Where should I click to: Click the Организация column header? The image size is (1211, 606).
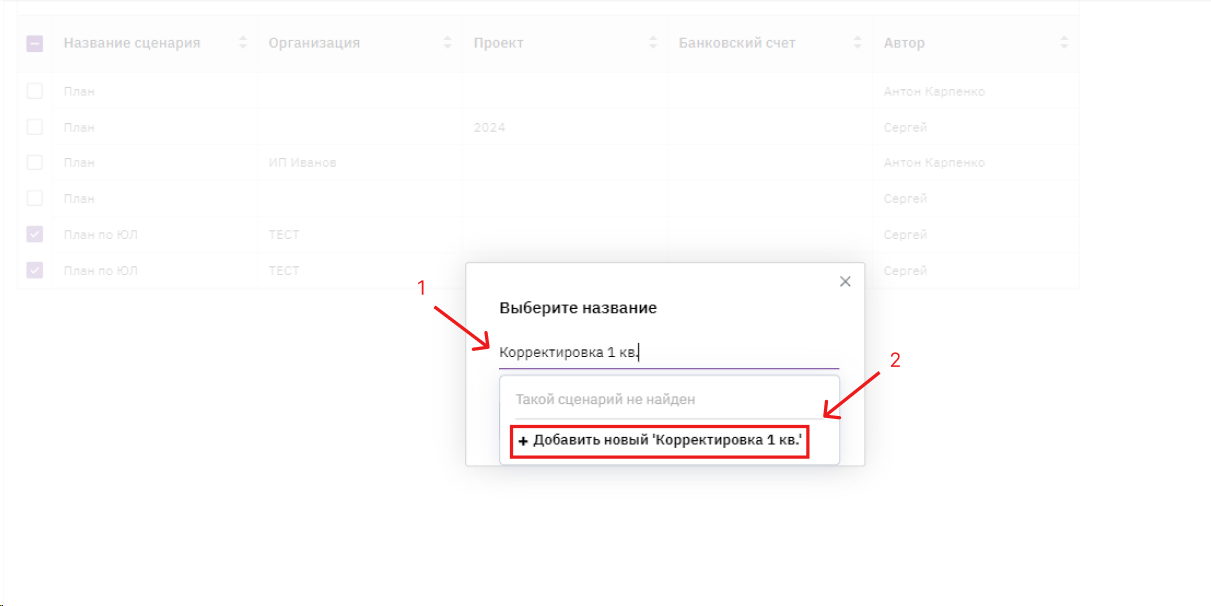tap(314, 43)
